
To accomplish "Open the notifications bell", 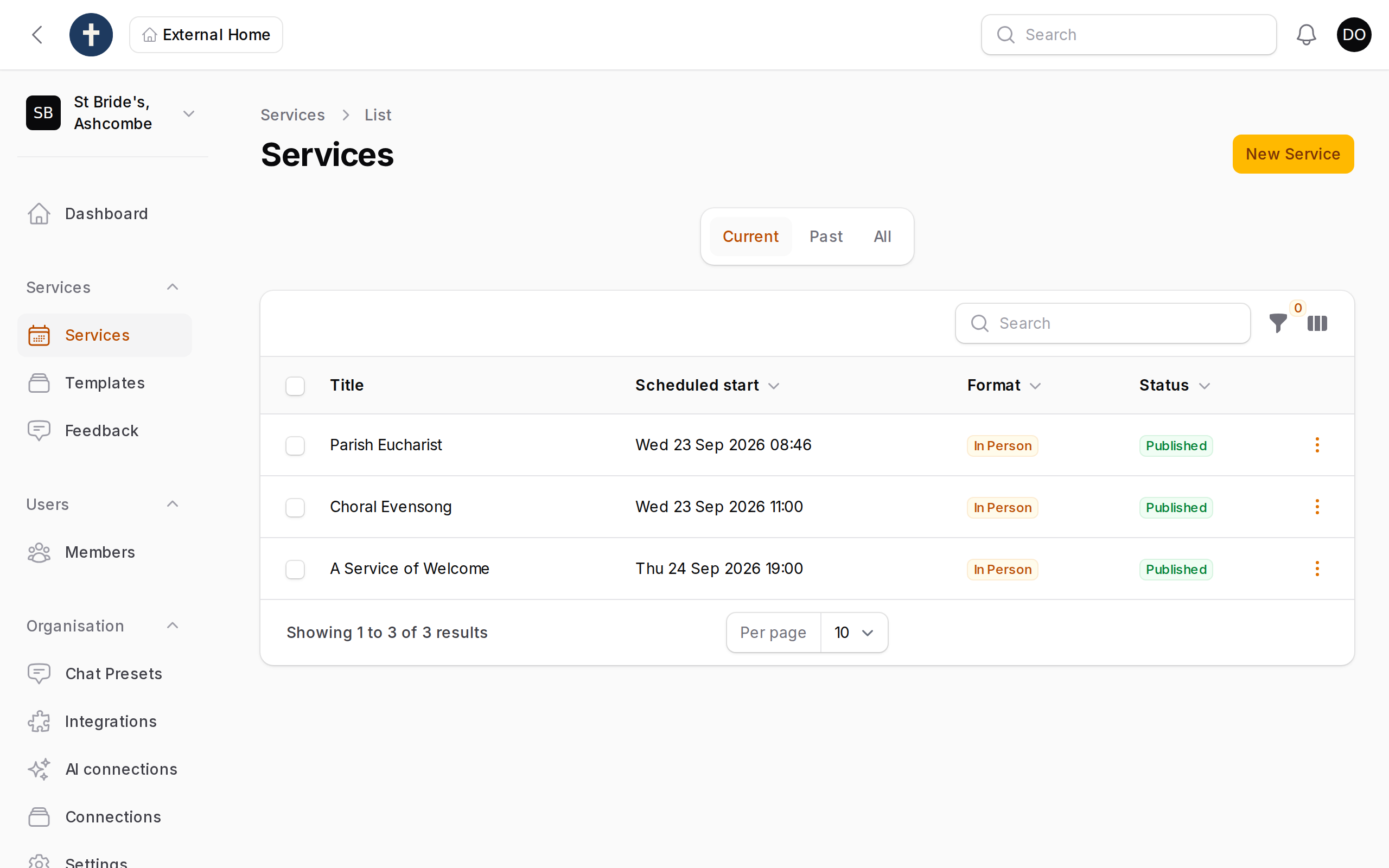I will (x=1306, y=34).
